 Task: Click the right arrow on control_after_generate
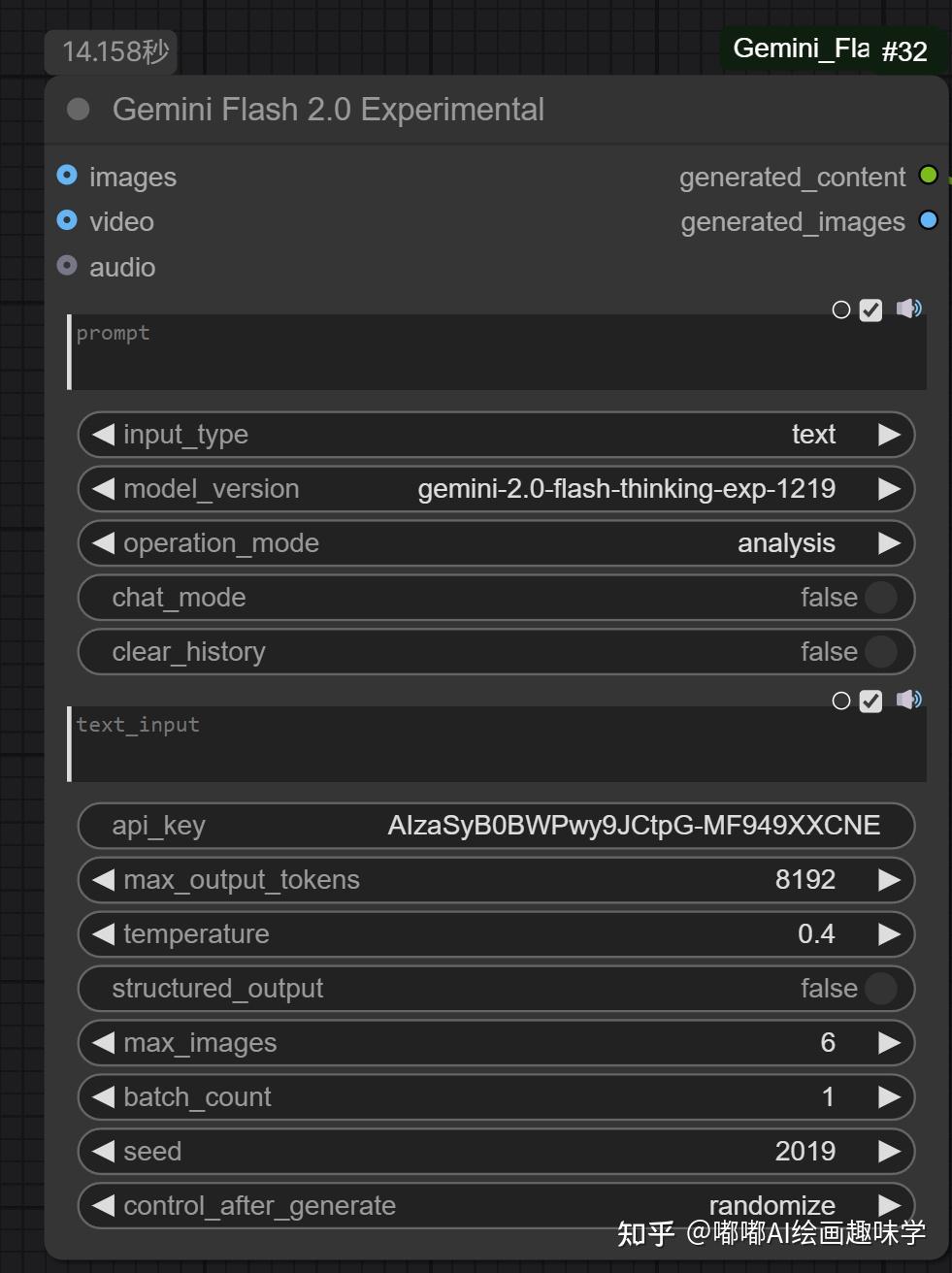pyautogui.click(x=889, y=1205)
